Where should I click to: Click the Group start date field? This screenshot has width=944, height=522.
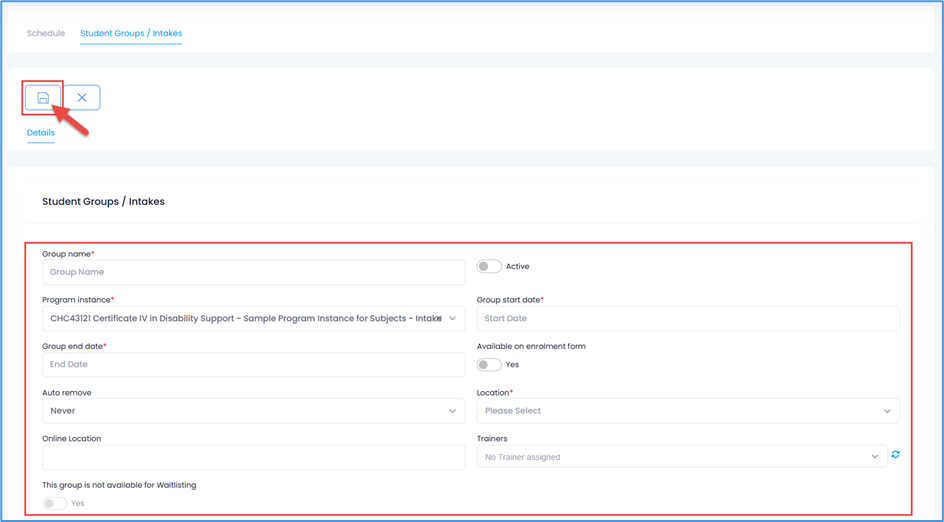(688, 319)
